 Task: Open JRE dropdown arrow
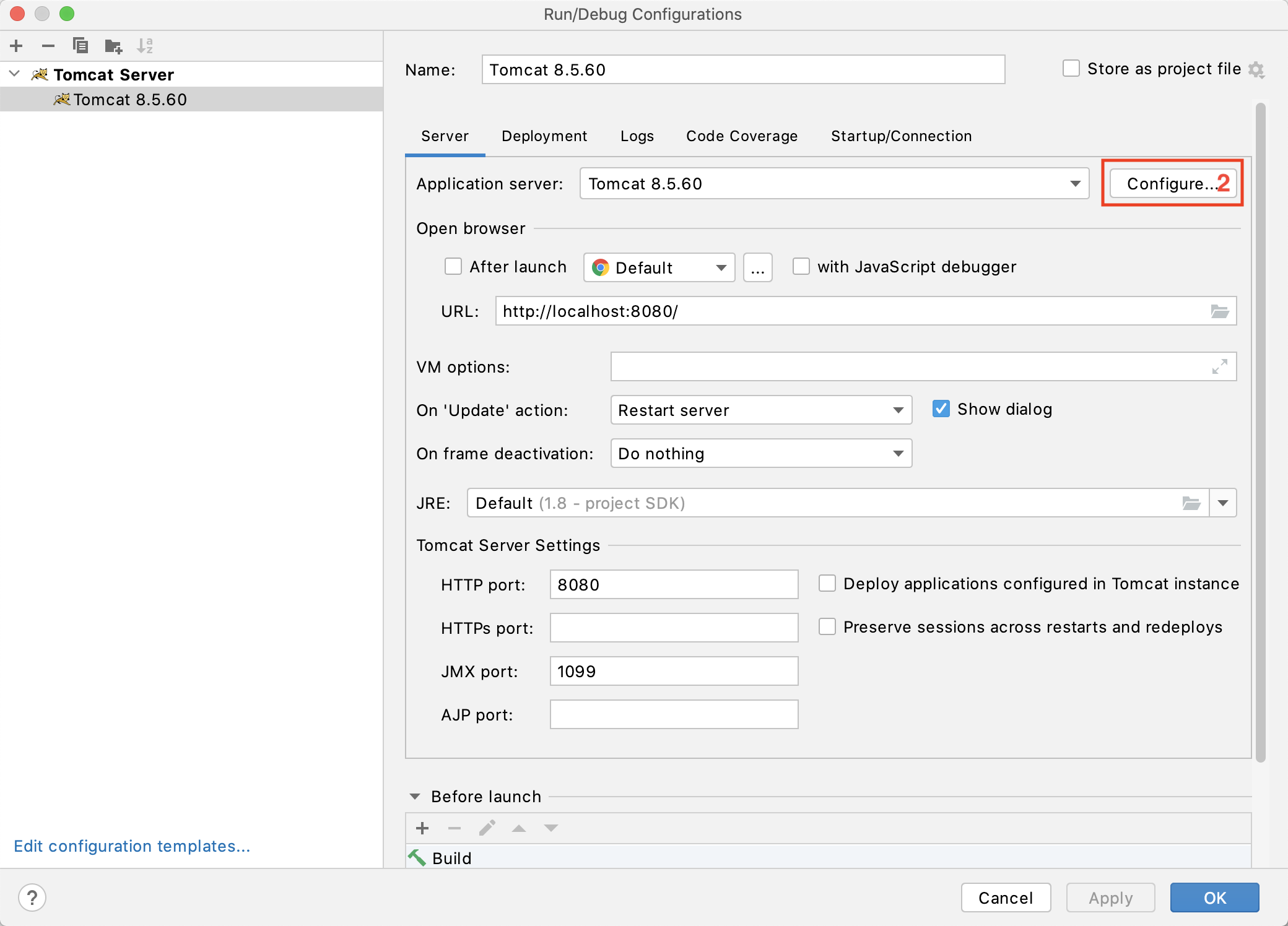click(x=1223, y=503)
